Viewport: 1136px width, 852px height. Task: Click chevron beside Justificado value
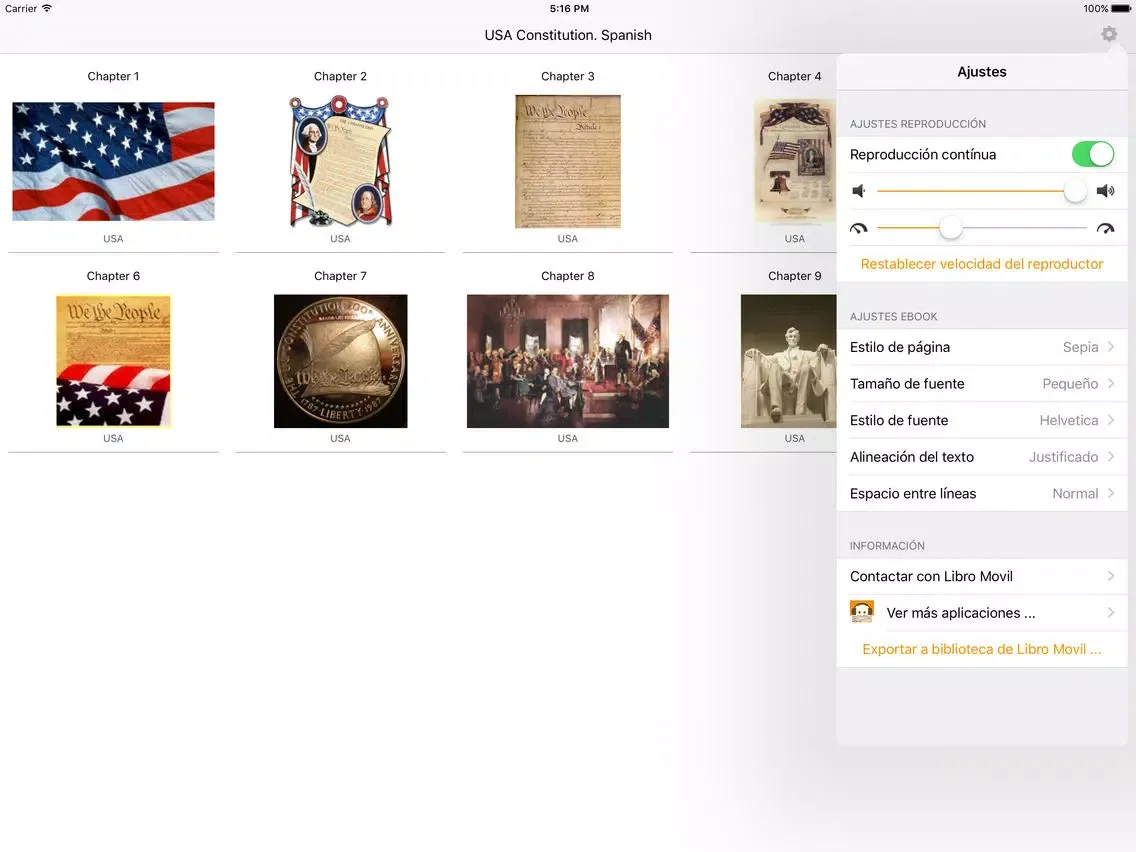coord(1111,457)
